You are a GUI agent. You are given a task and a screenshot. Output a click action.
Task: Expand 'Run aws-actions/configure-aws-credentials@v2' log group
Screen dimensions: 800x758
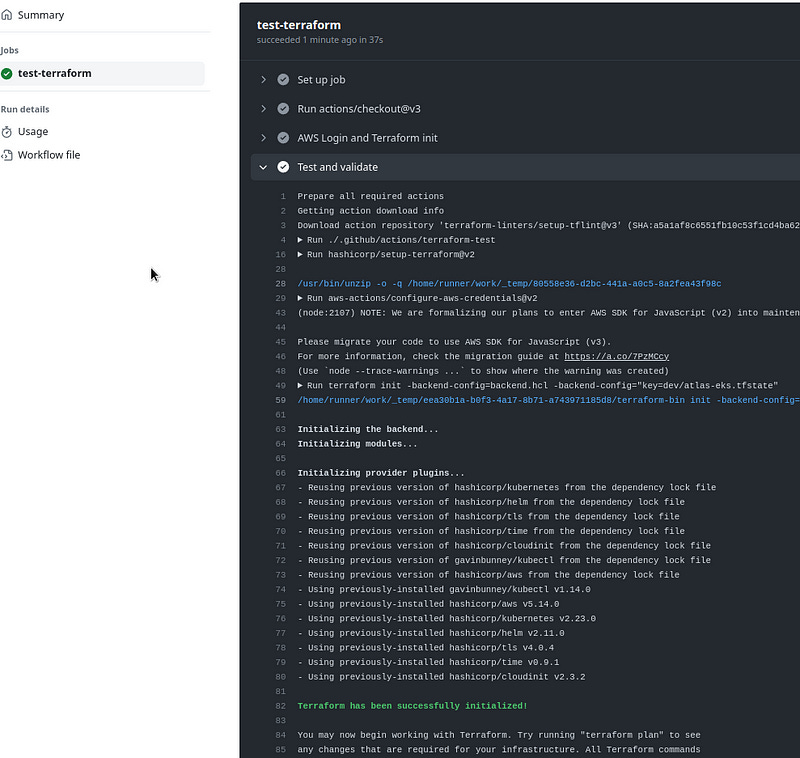click(301, 298)
